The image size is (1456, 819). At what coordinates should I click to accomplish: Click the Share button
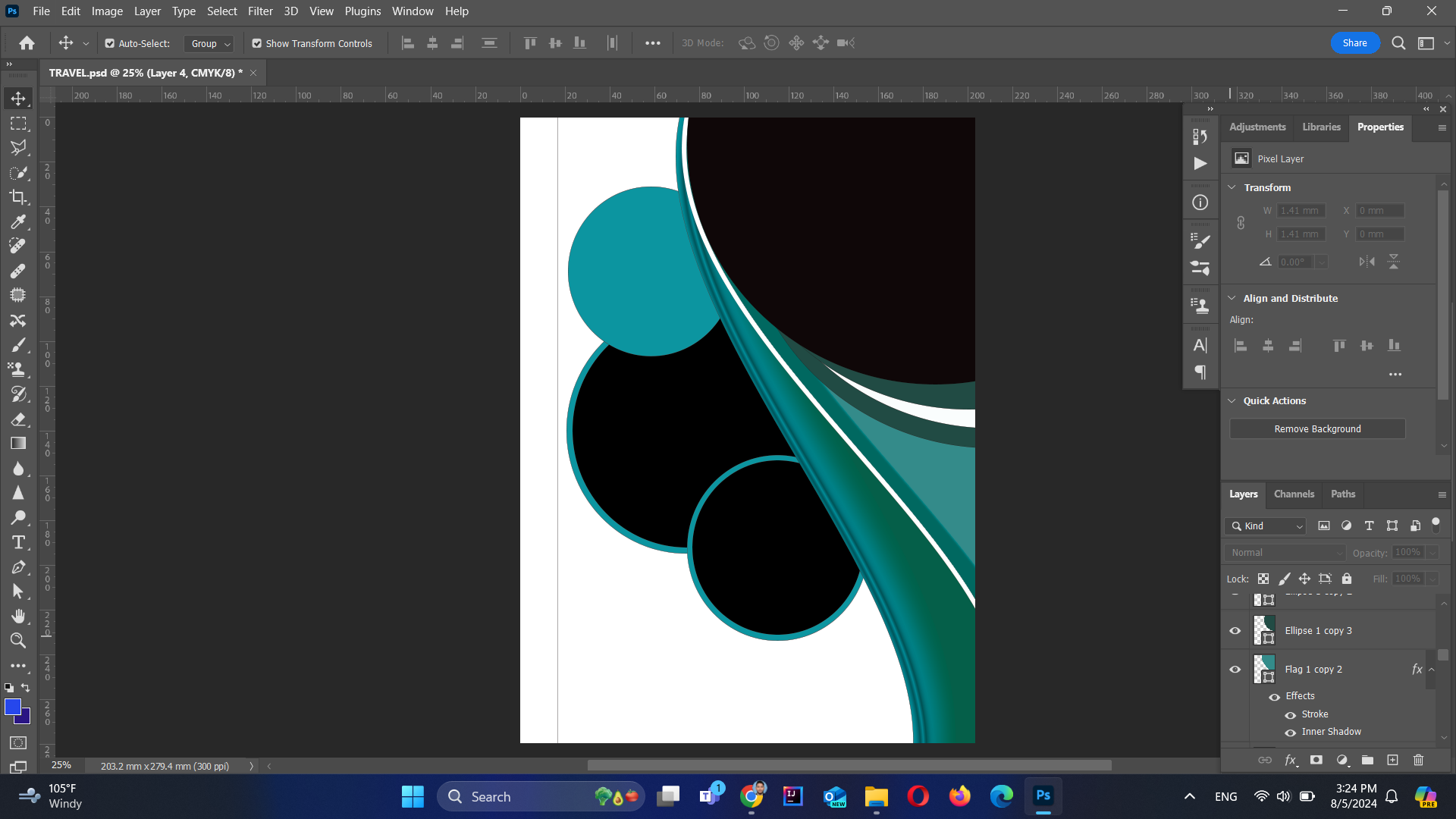tap(1354, 43)
